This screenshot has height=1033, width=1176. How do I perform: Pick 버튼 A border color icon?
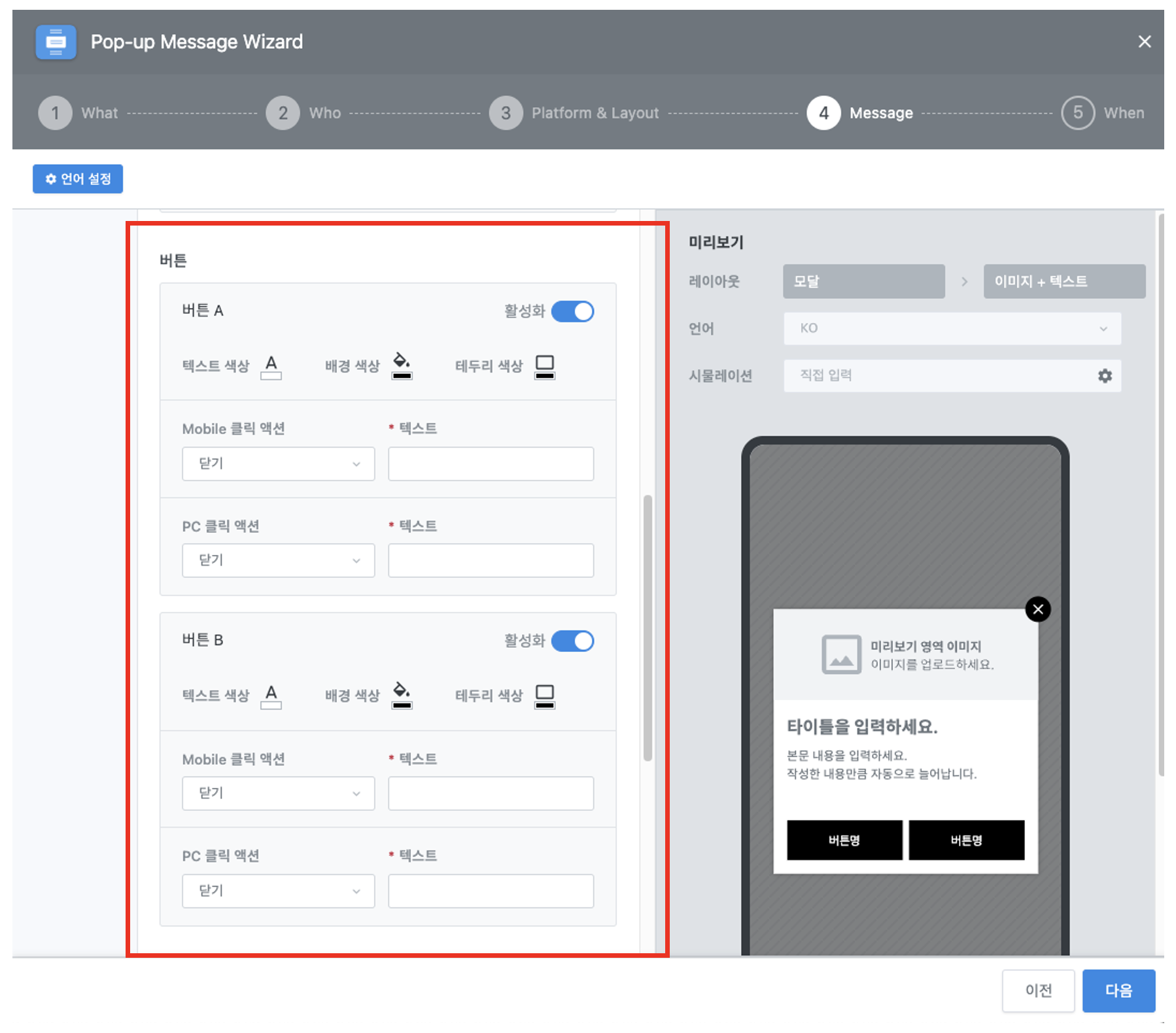(544, 366)
